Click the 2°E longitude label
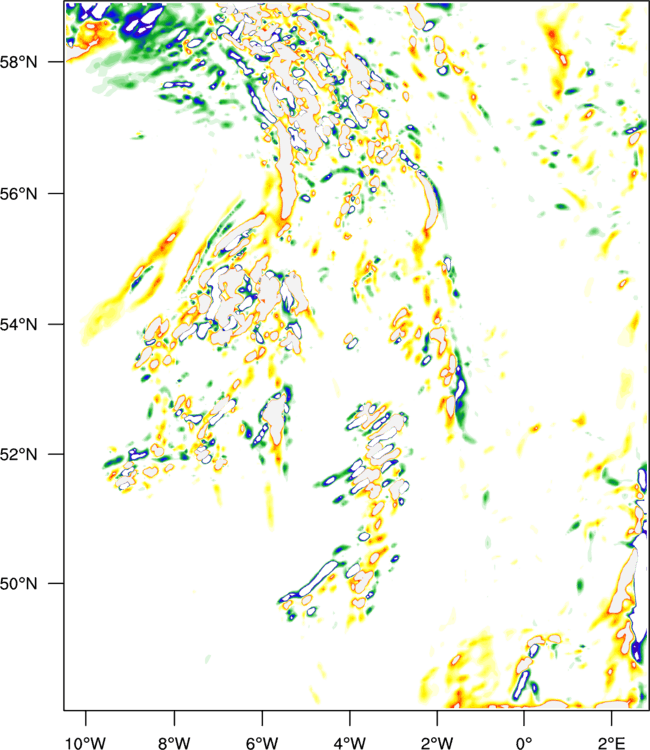Image resolution: width=650 pixels, height=750 pixels. [x=611, y=743]
